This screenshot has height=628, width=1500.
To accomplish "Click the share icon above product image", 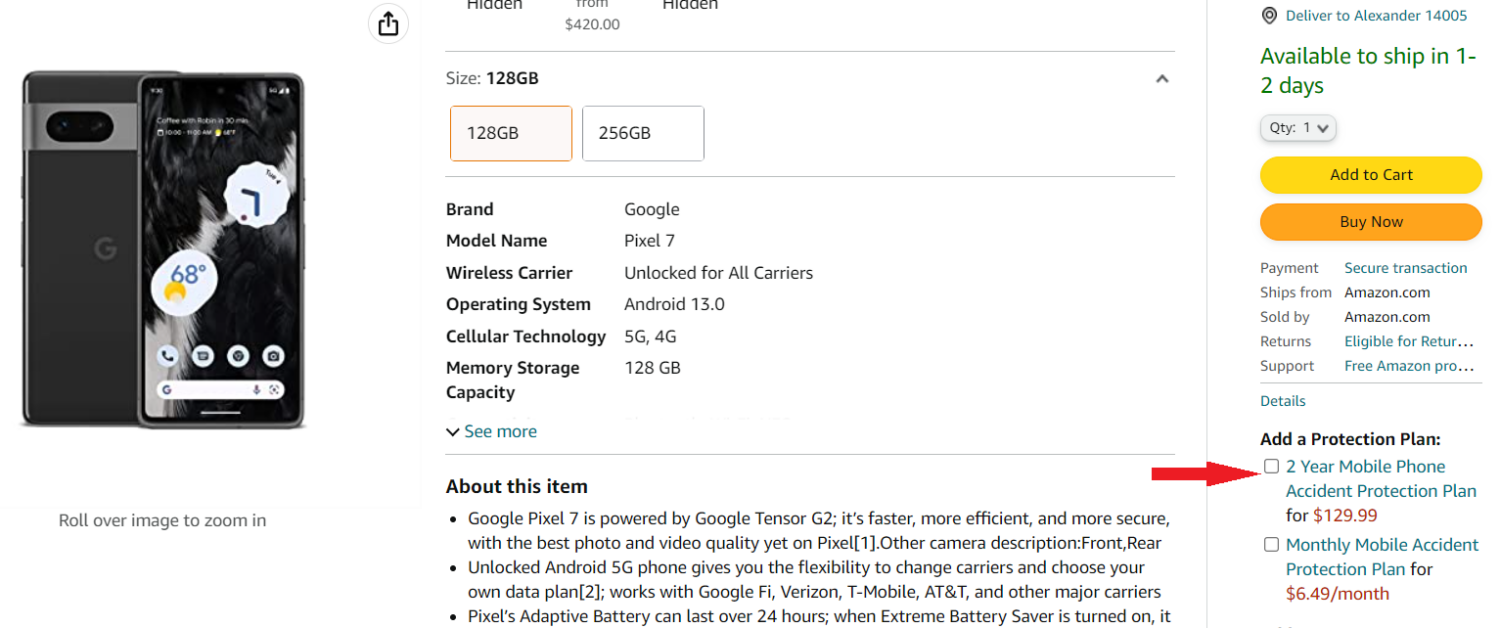I will click(x=388, y=24).
